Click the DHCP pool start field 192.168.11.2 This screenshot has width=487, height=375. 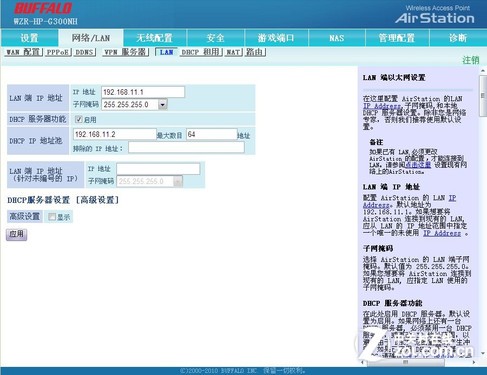115,134
